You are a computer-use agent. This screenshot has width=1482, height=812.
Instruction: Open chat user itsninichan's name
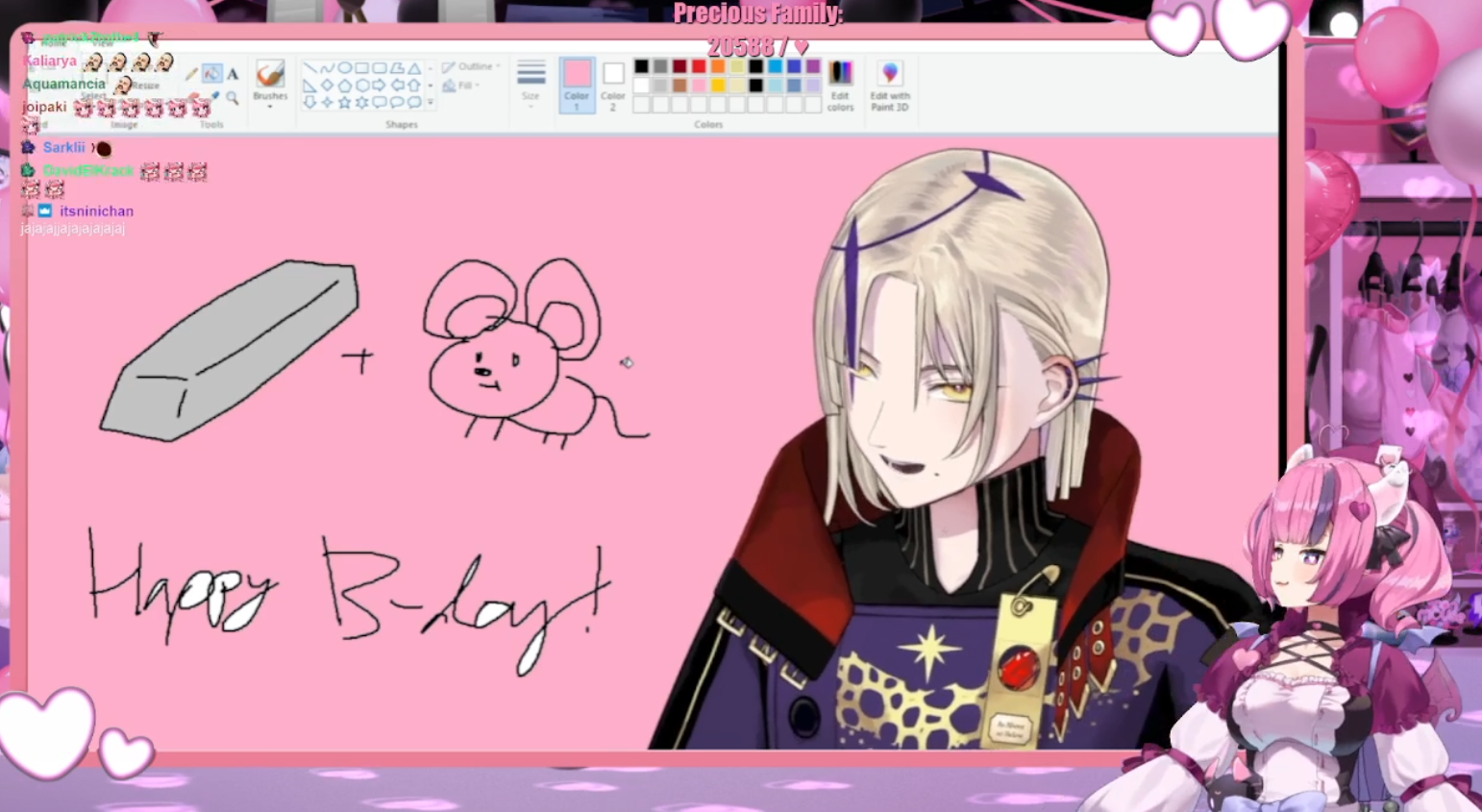[96, 210]
